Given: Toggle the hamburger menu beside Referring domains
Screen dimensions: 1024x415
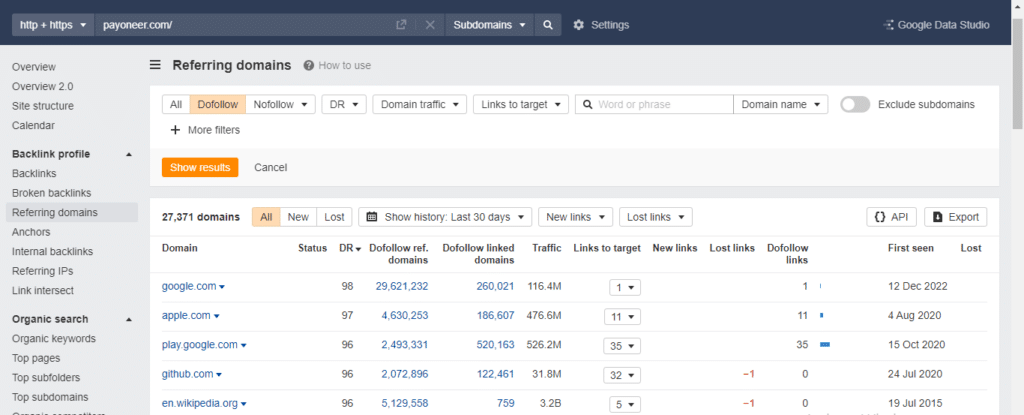Looking at the screenshot, I should tap(155, 65).
